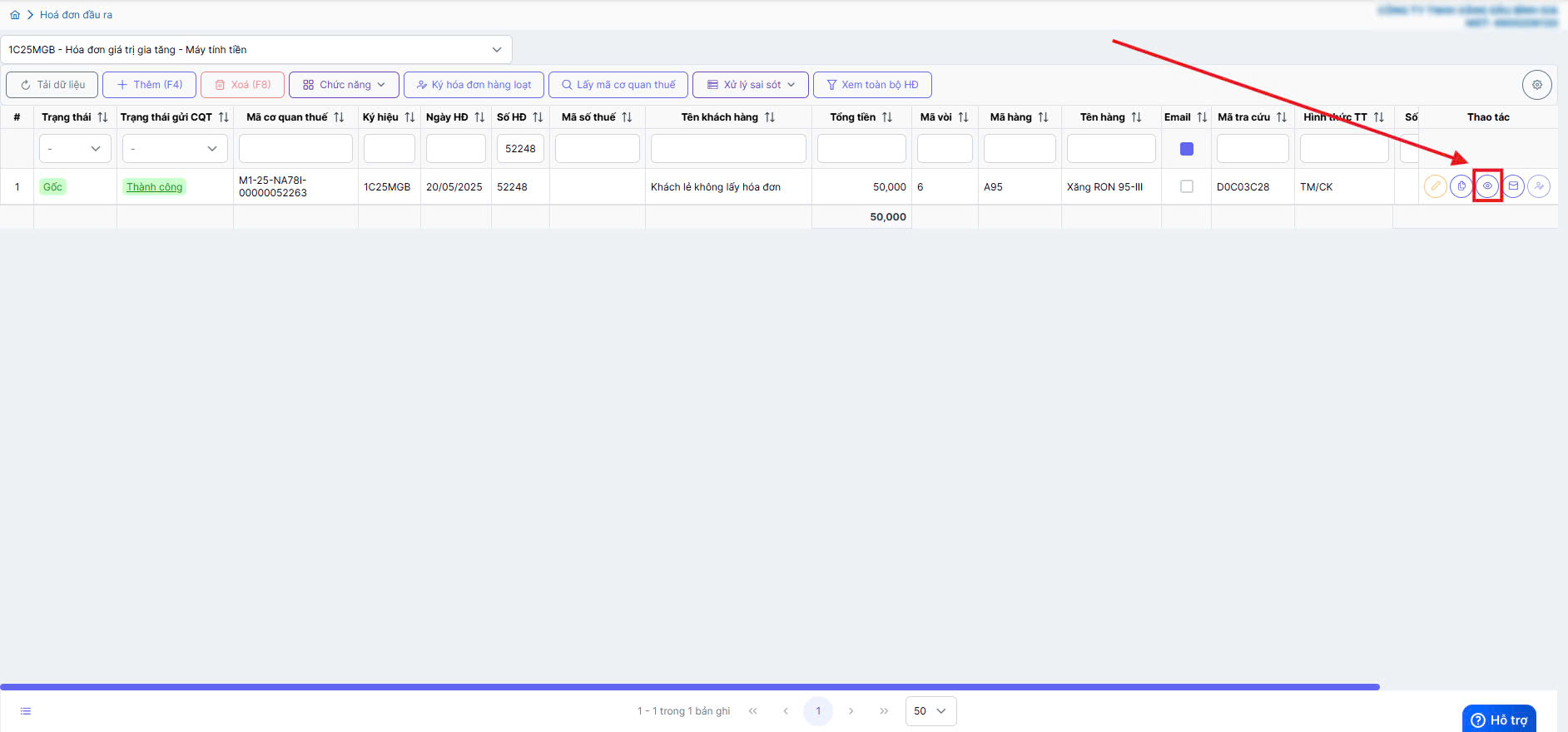1568x732 pixels.
Task: Go to last page of records
Action: [x=884, y=711]
